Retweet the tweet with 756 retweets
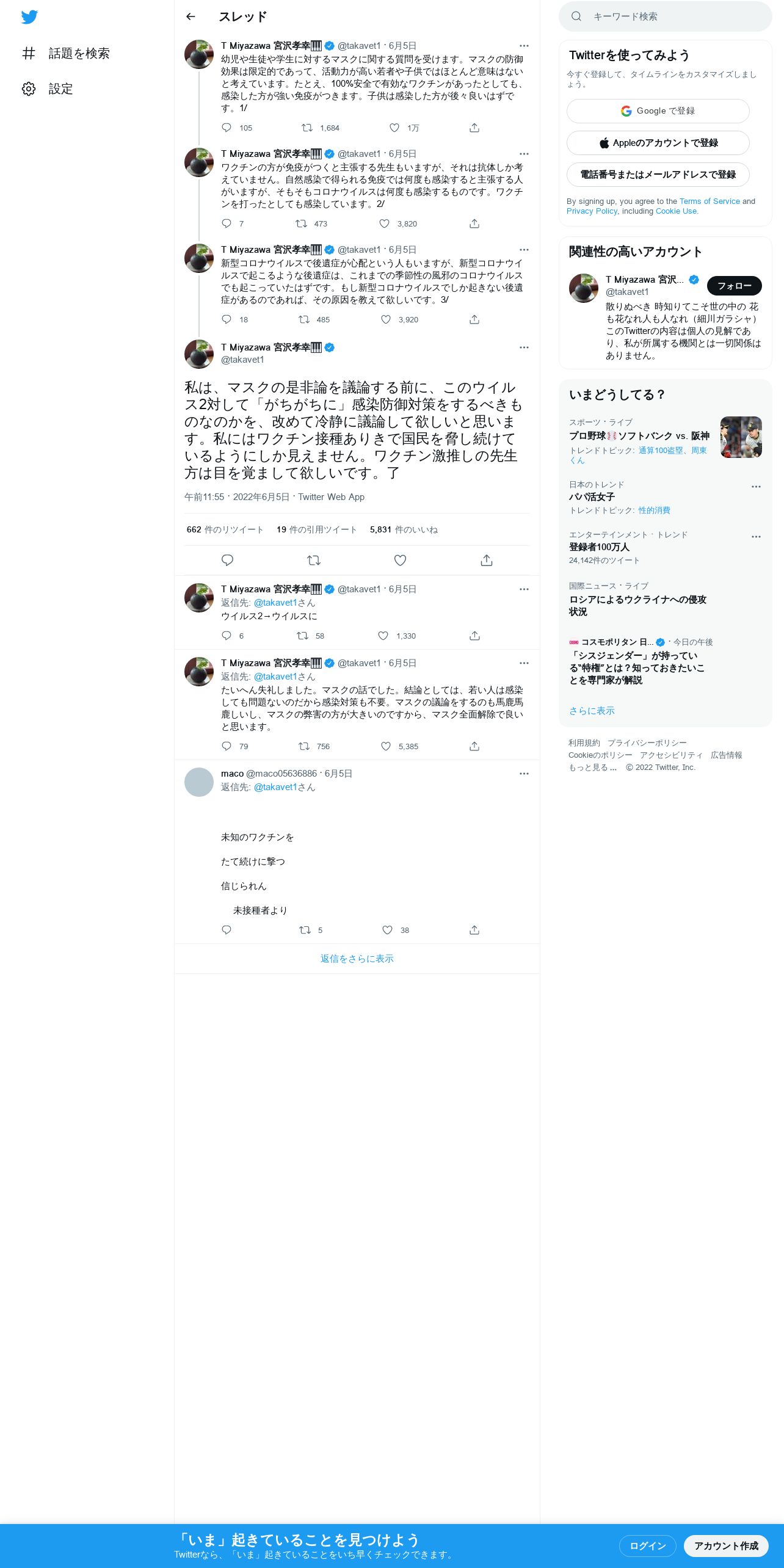The height and width of the screenshot is (1568, 784). click(x=304, y=746)
